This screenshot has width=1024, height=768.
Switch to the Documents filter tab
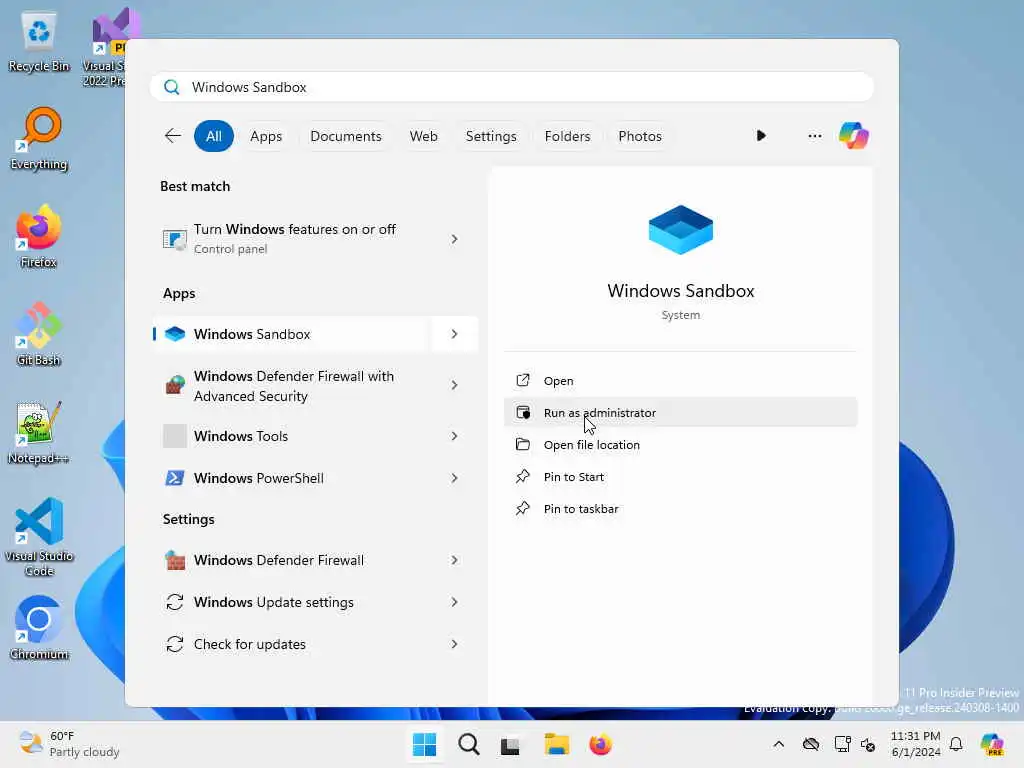pyautogui.click(x=345, y=136)
